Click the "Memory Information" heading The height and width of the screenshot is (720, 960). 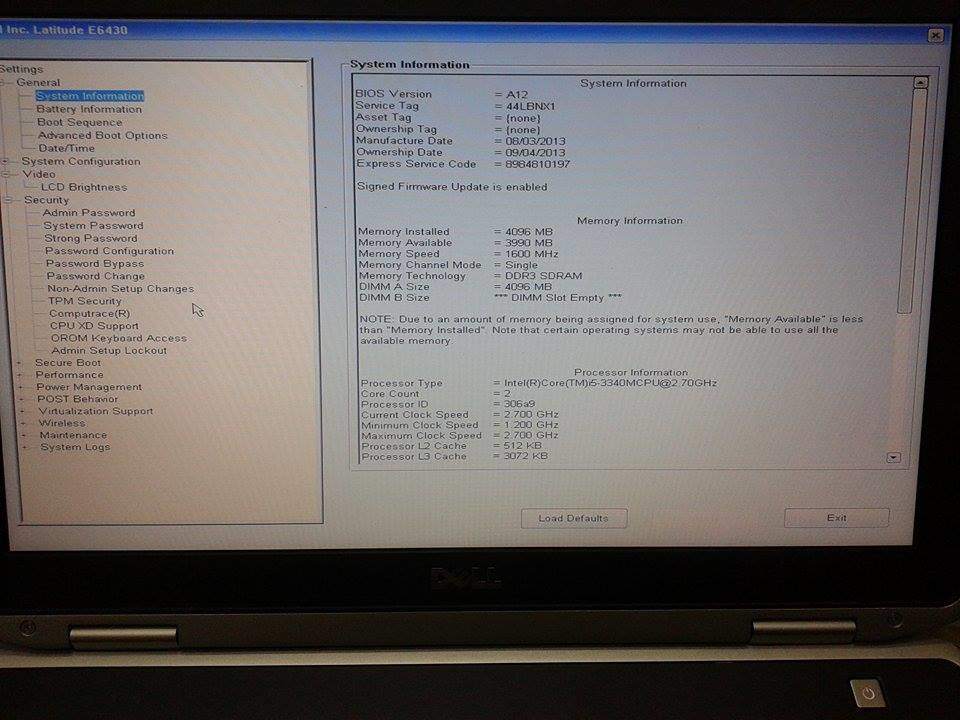tap(630, 220)
